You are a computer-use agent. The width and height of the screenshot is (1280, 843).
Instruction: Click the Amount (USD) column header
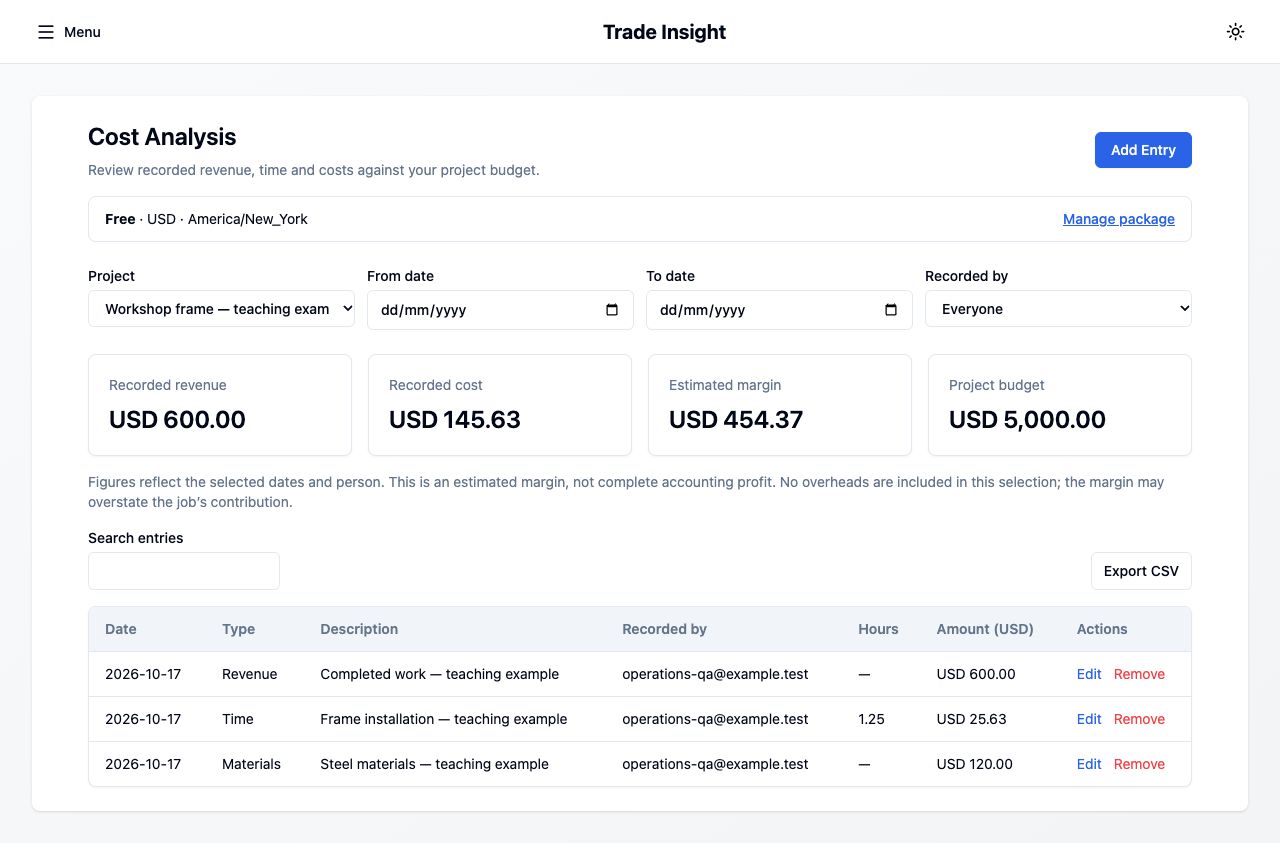click(985, 629)
